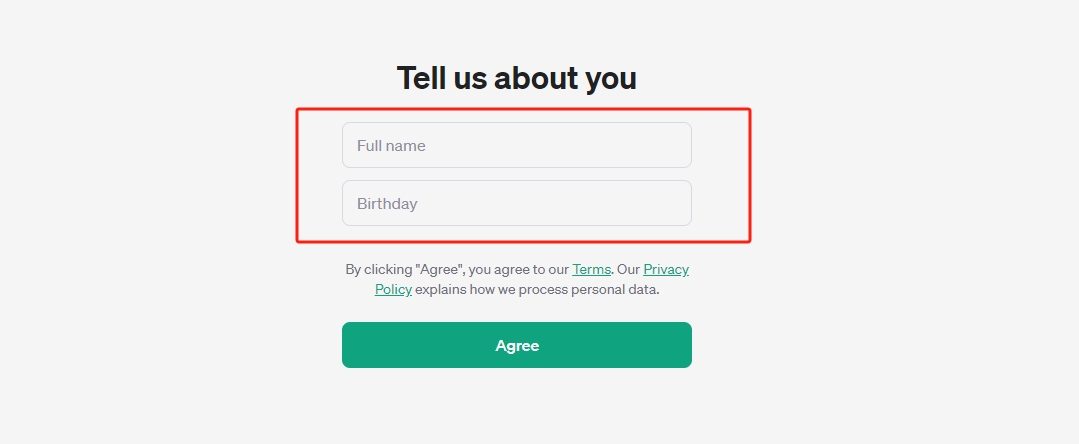The height and width of the screenshot is (444, 1079).
Task: Click the "Full name" placeholder text
Action: point(391,146)
